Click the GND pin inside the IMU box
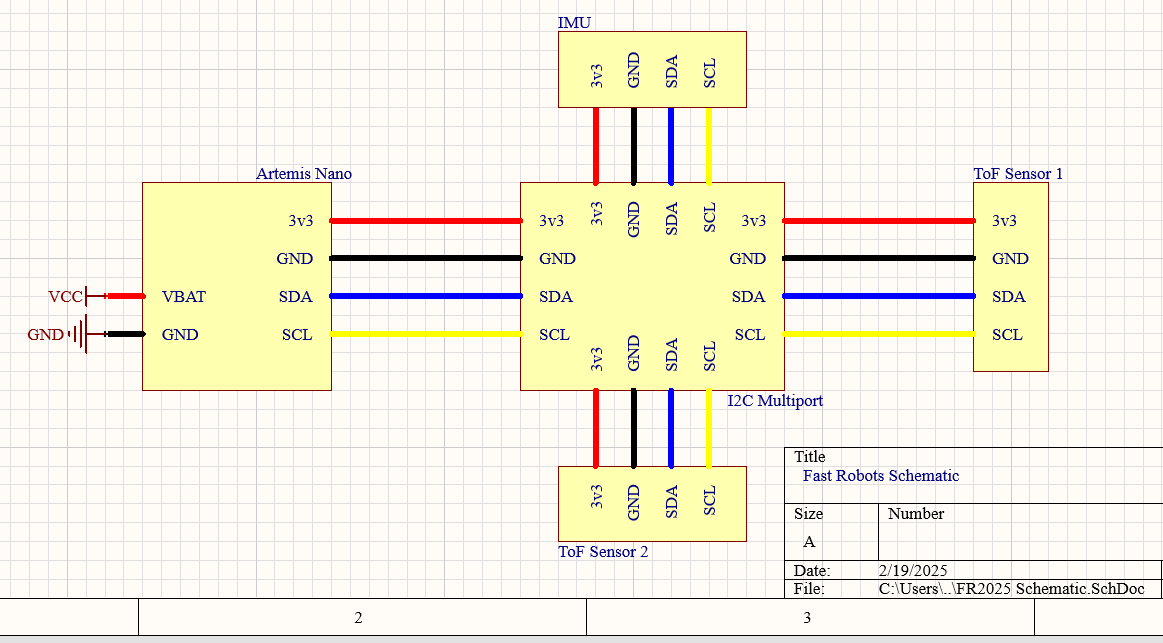 tap(633, 70)
